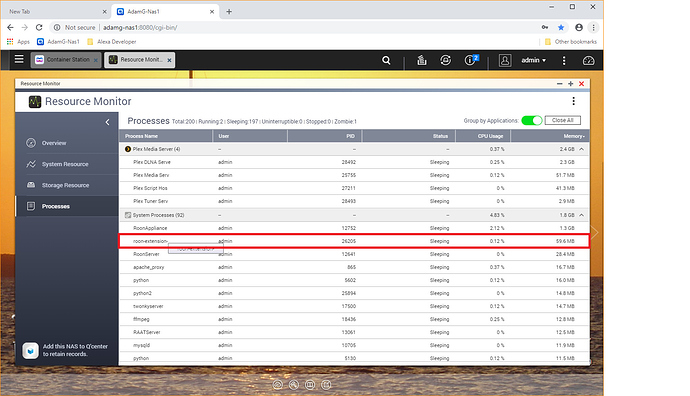The image size is (690, 396).
Task: Open the event notifications info icon
Action: 470,60
